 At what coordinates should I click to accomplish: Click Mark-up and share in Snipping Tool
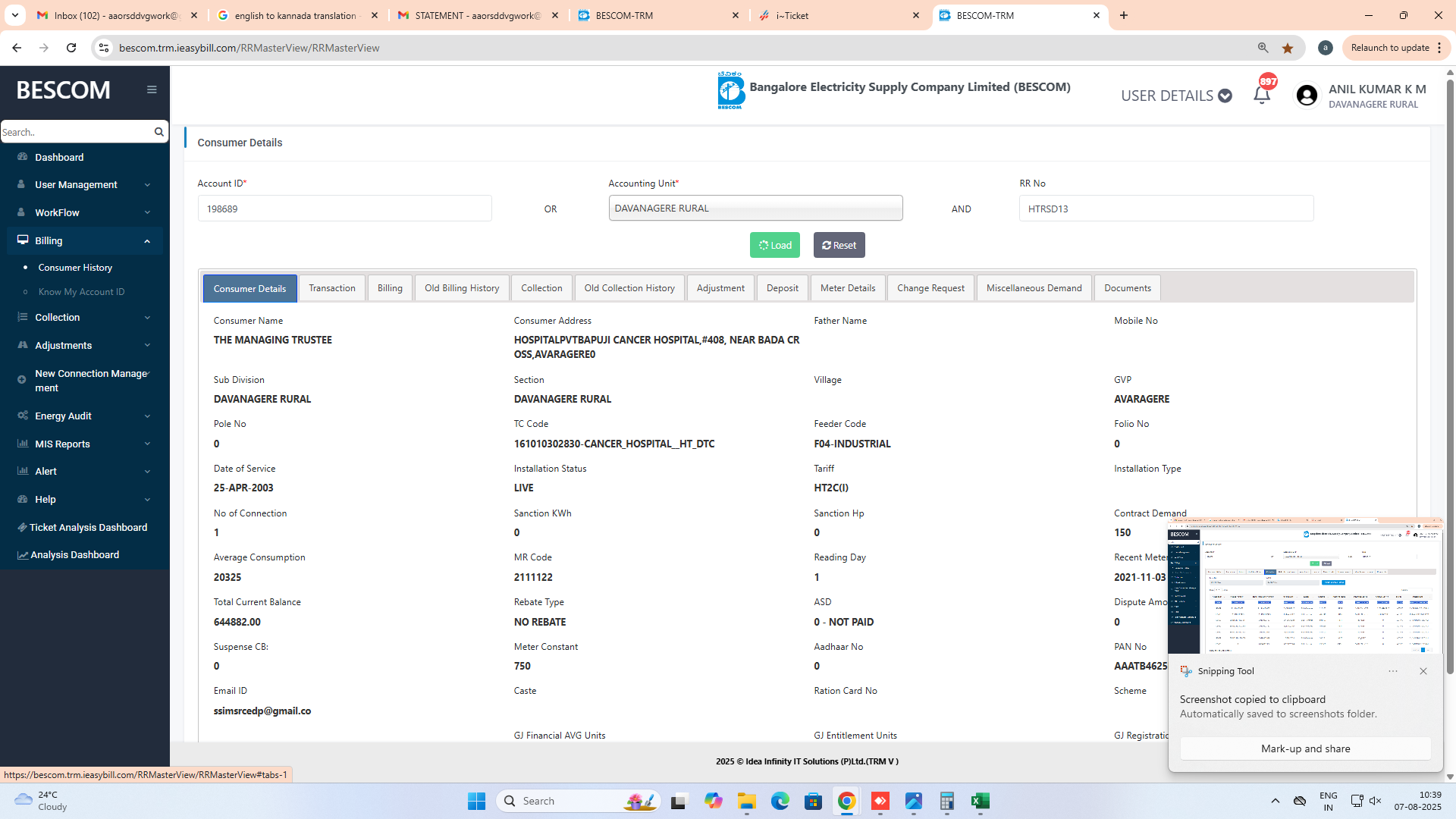1305,748
